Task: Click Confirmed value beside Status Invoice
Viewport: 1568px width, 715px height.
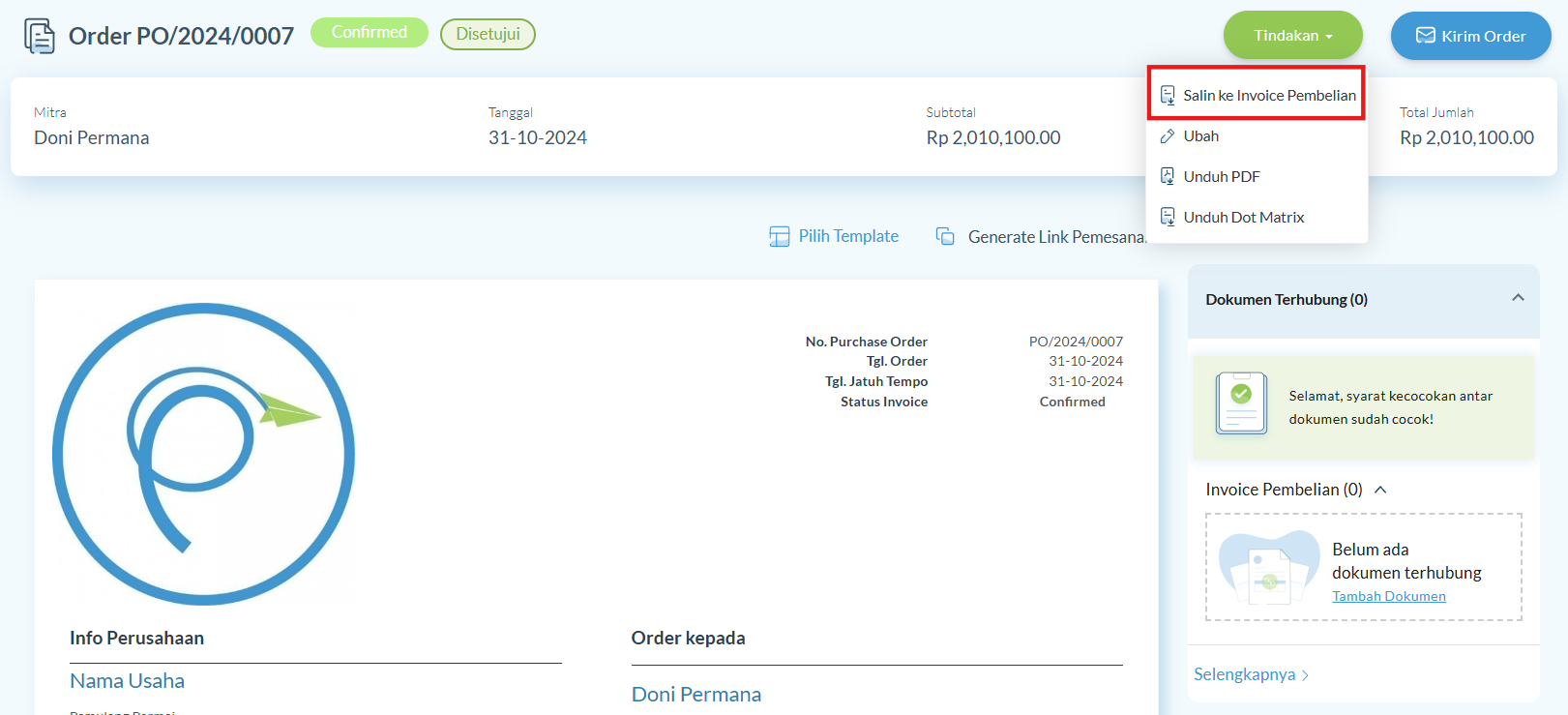Action: 1073,402
